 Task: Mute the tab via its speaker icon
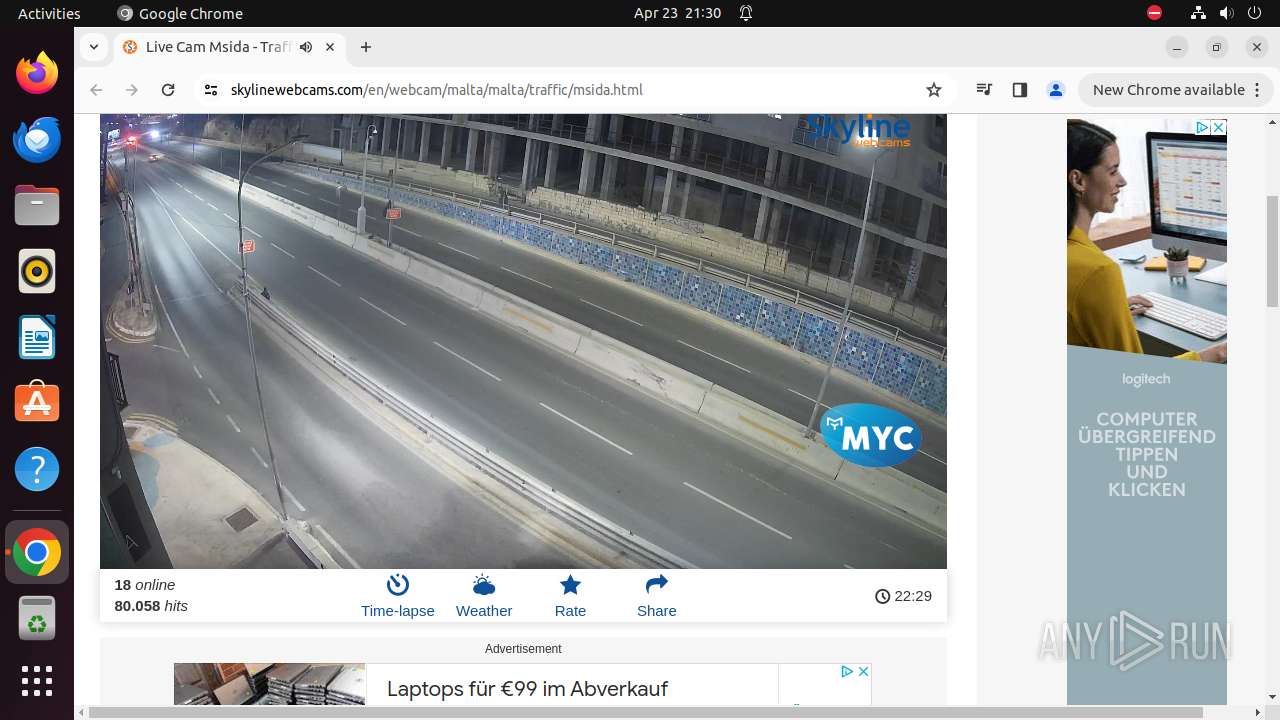tap(306, 47)
